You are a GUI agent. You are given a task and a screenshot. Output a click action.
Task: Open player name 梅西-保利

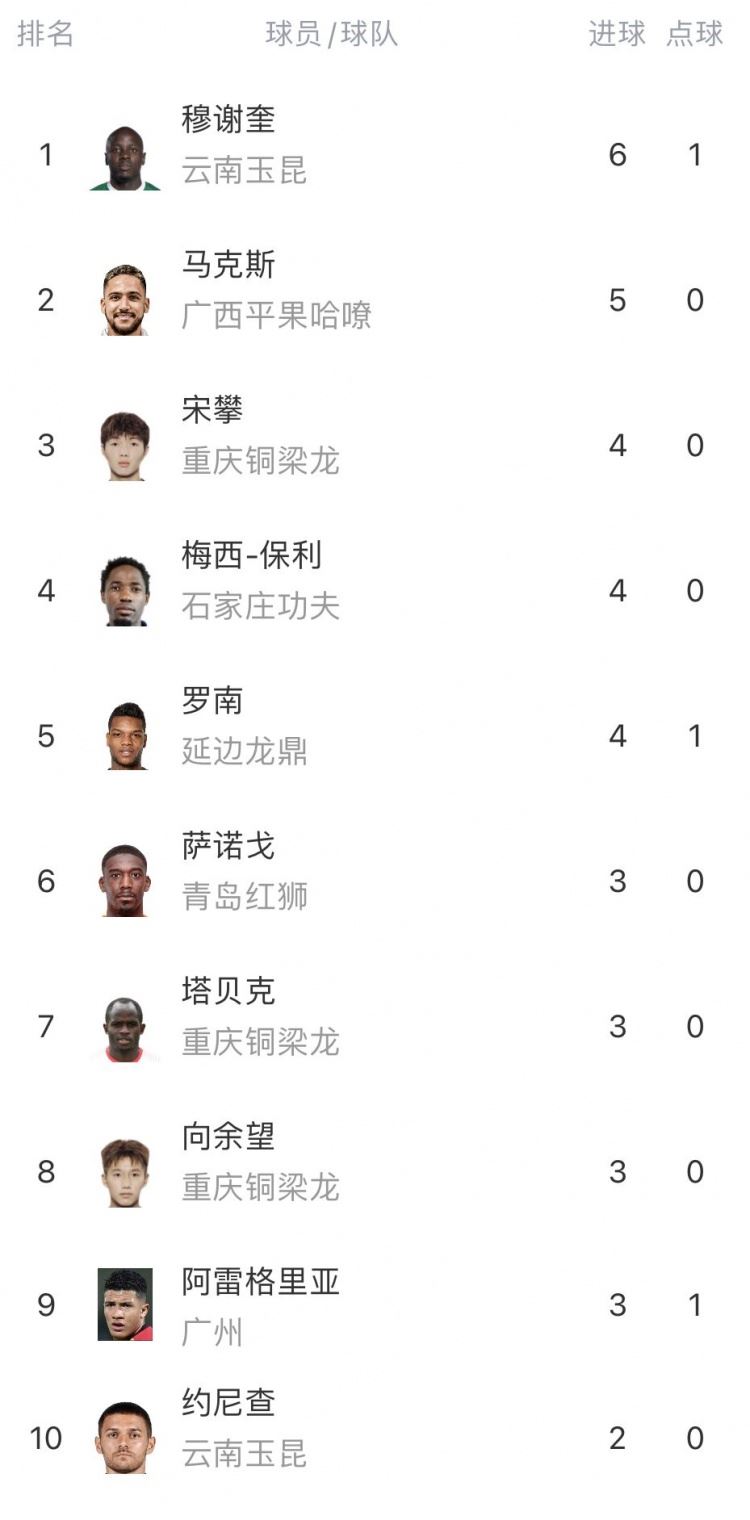(x=252, y=555)
